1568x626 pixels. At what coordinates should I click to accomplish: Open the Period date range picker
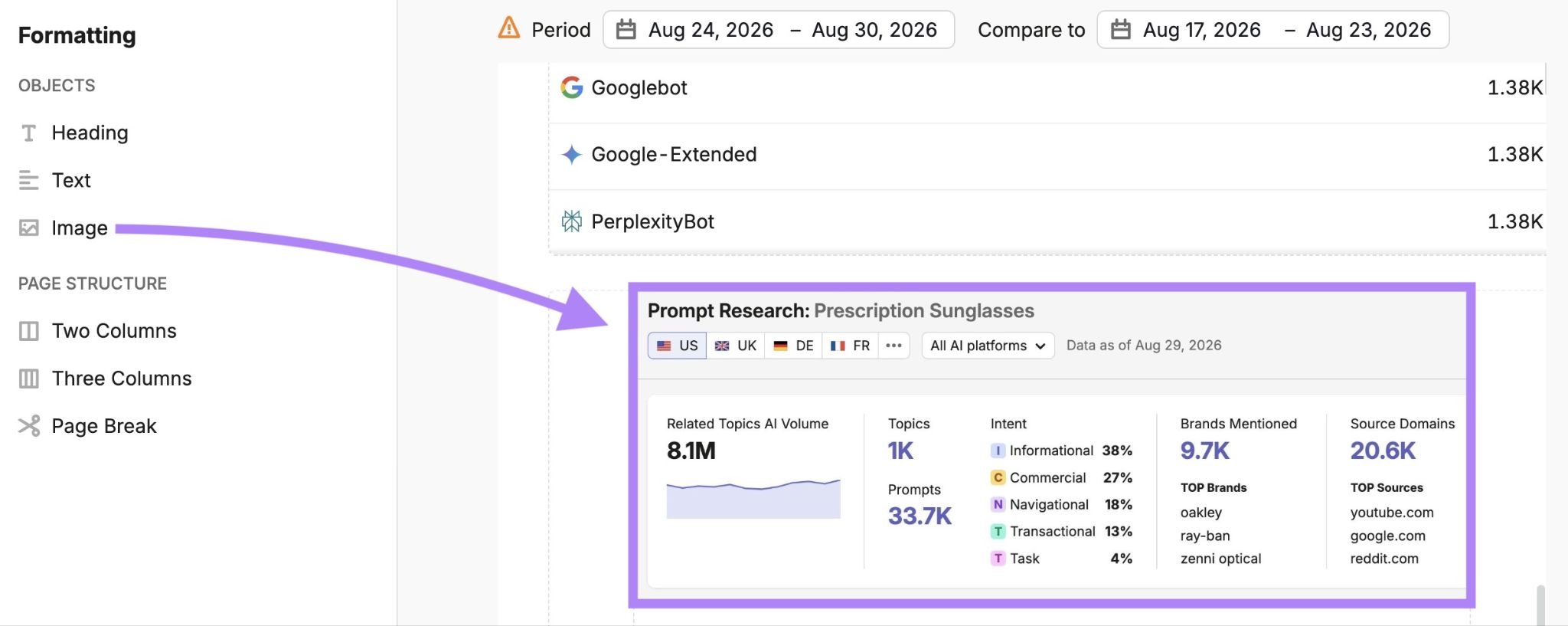point(779,30)
